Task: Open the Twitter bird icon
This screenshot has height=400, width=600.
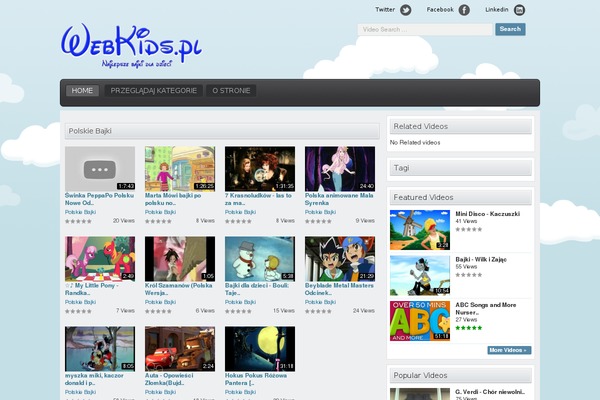Action: tap(406, 10)
